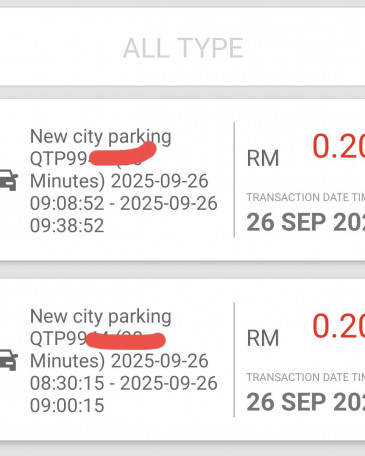
Task: Select the car icon of 08:30:15 transaction
Action: pyautogui.click(x=8, y=360)
